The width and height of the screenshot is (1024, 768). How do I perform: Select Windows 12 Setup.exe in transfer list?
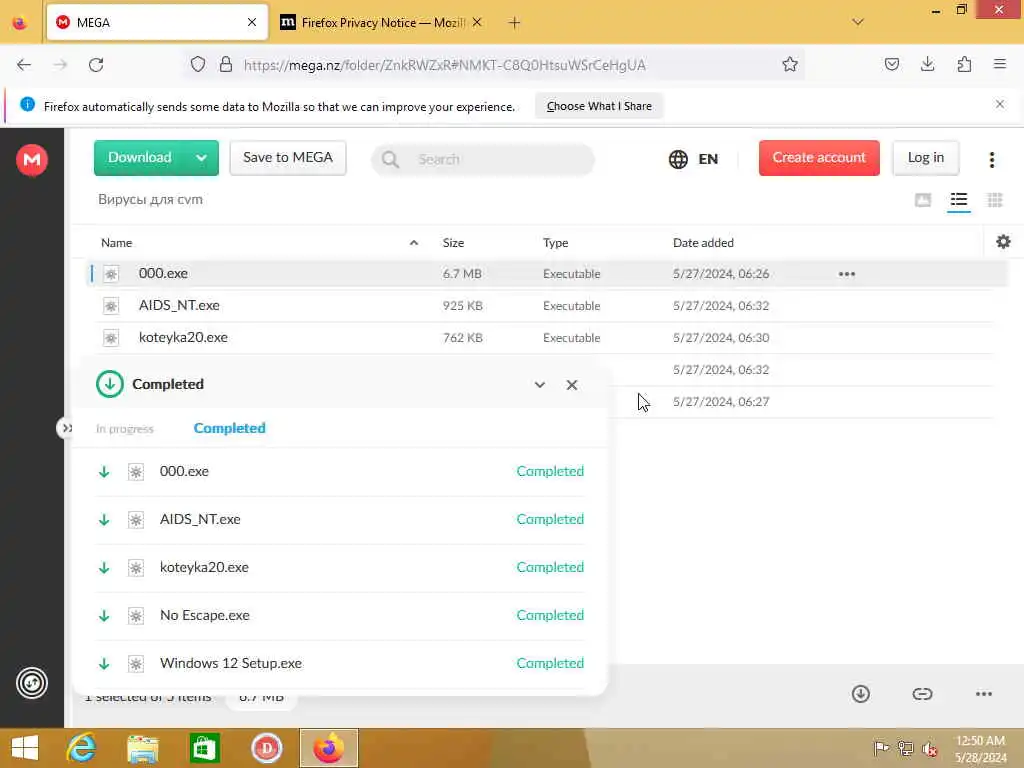(x=340, y=664)
